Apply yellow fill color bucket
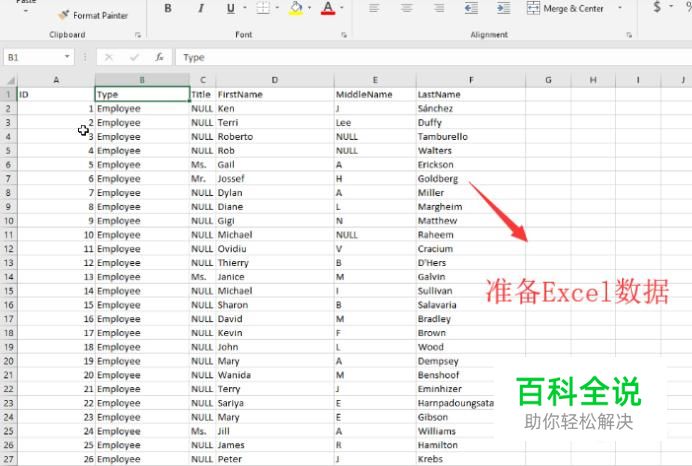692x466 pixels. (x=296, y=8)
